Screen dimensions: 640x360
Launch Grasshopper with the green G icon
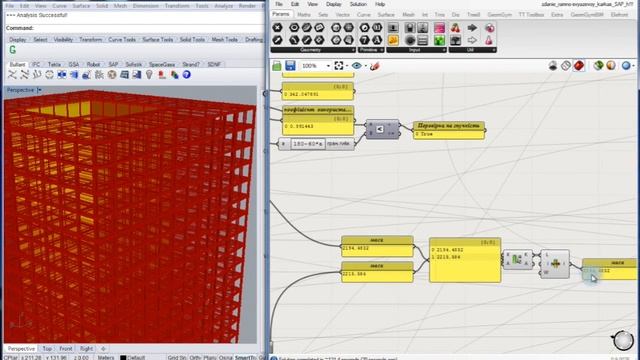(x=13, y=50)
